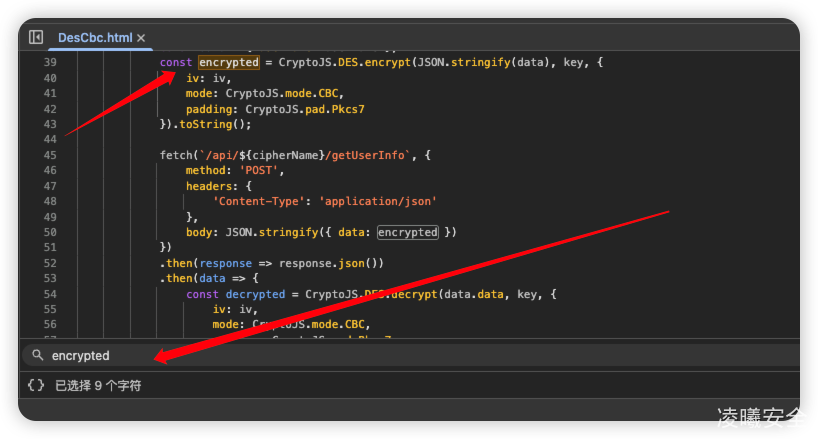Switch to the DesCbc.html file tab
The width and height of the screenshot is (818, 439).
(x=94, y=38)
